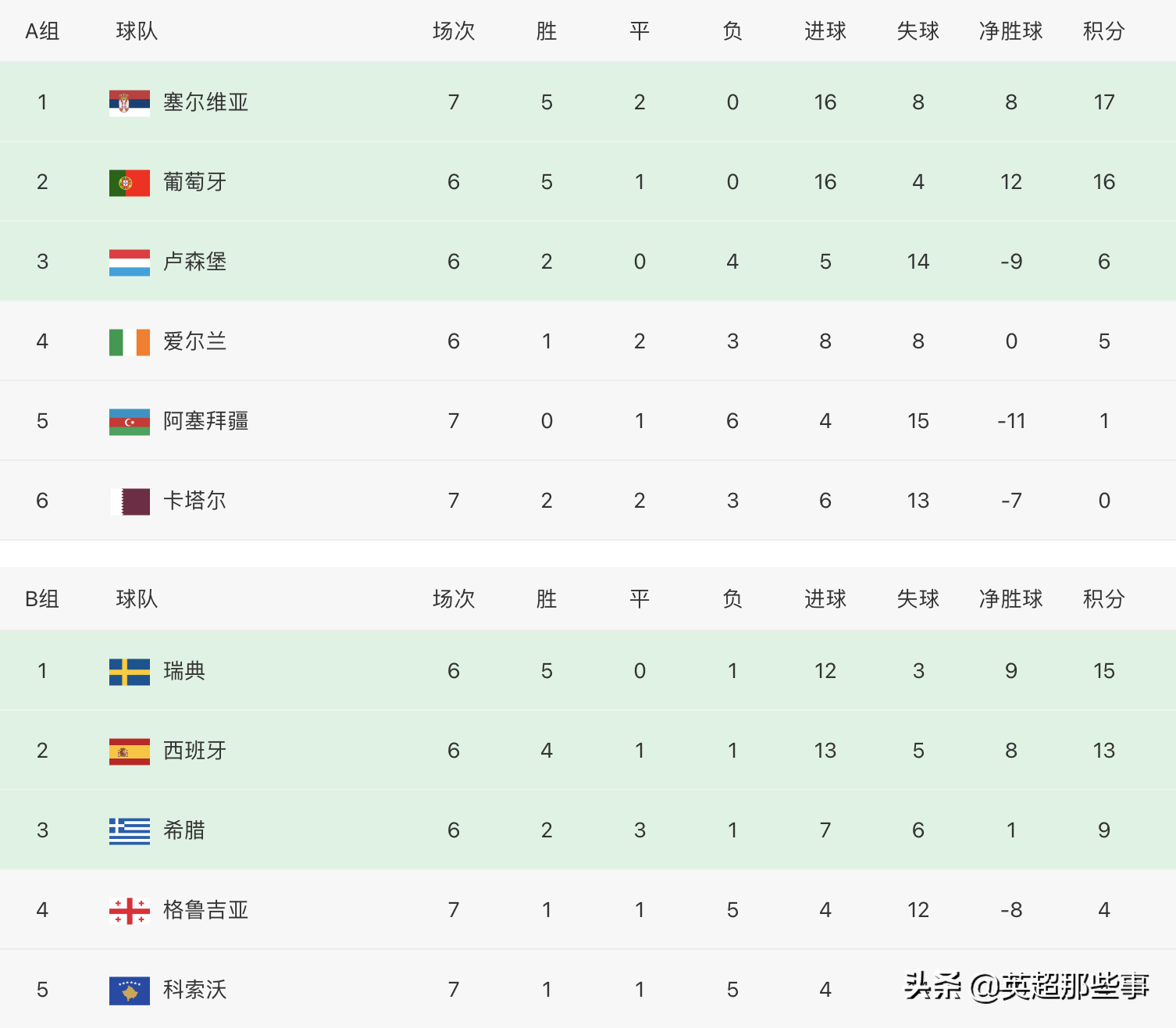Click the 净胜球 column header in B组
This screenshot has width=1176, height=1028.
point(1011,599)
